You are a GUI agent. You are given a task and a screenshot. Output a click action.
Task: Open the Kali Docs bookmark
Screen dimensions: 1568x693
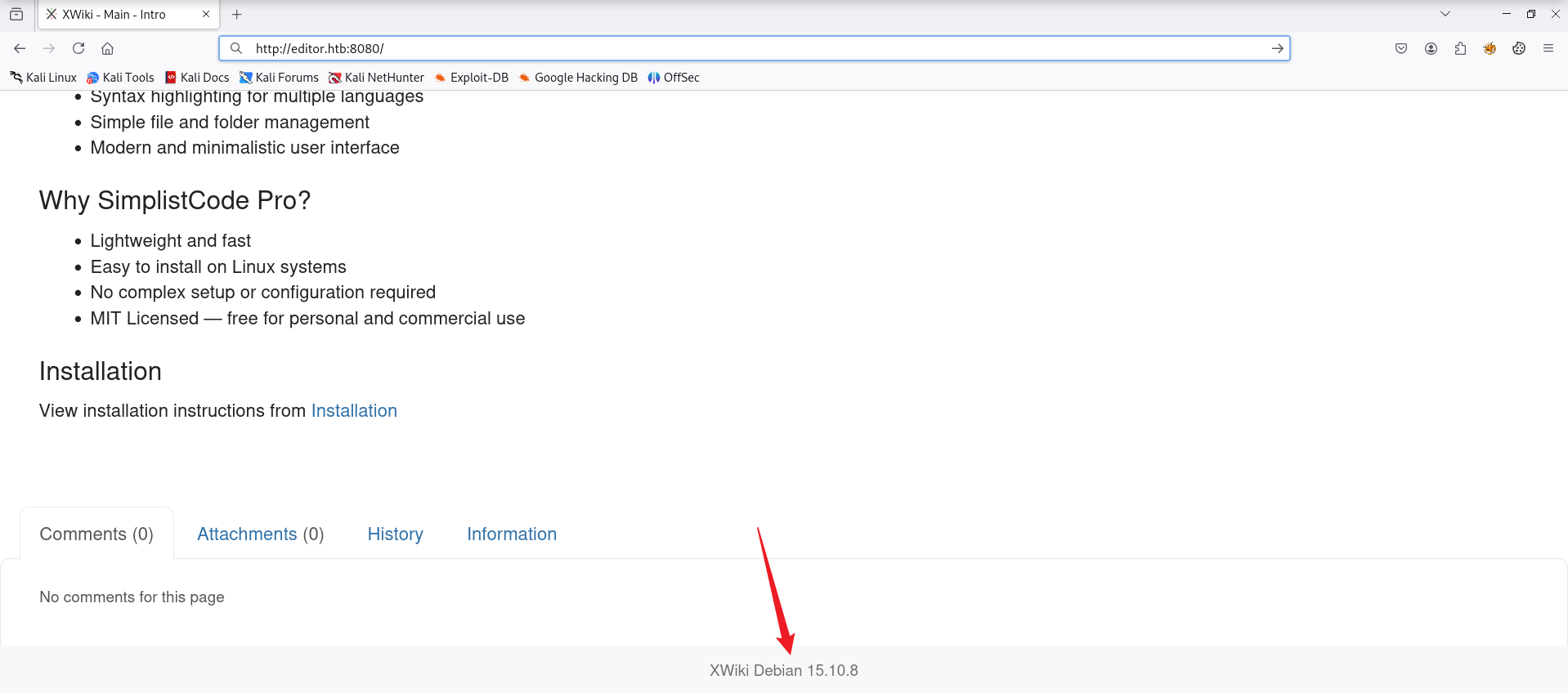[197, 78]
